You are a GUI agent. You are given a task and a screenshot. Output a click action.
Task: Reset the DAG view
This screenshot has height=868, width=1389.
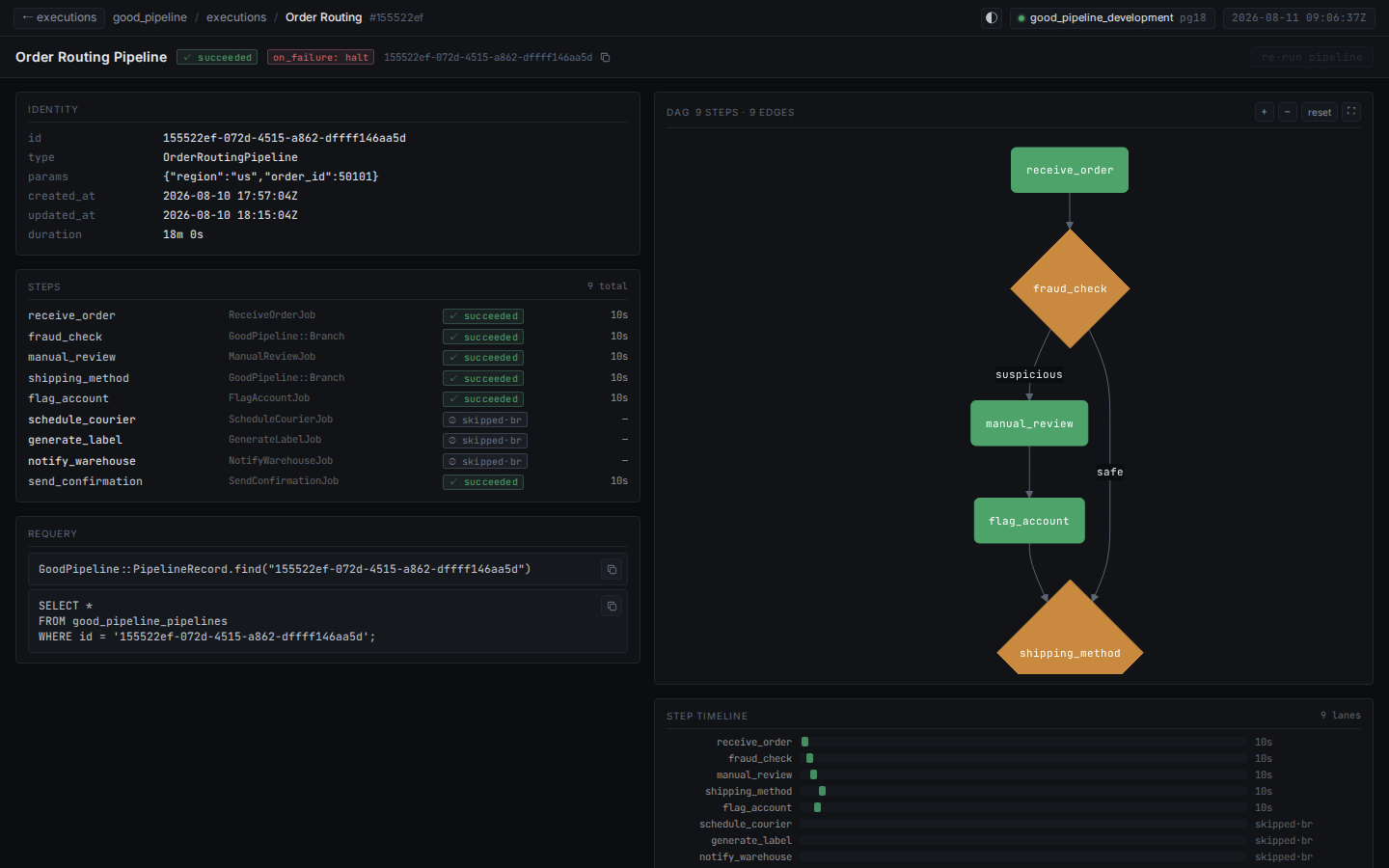click(1320, 112)
